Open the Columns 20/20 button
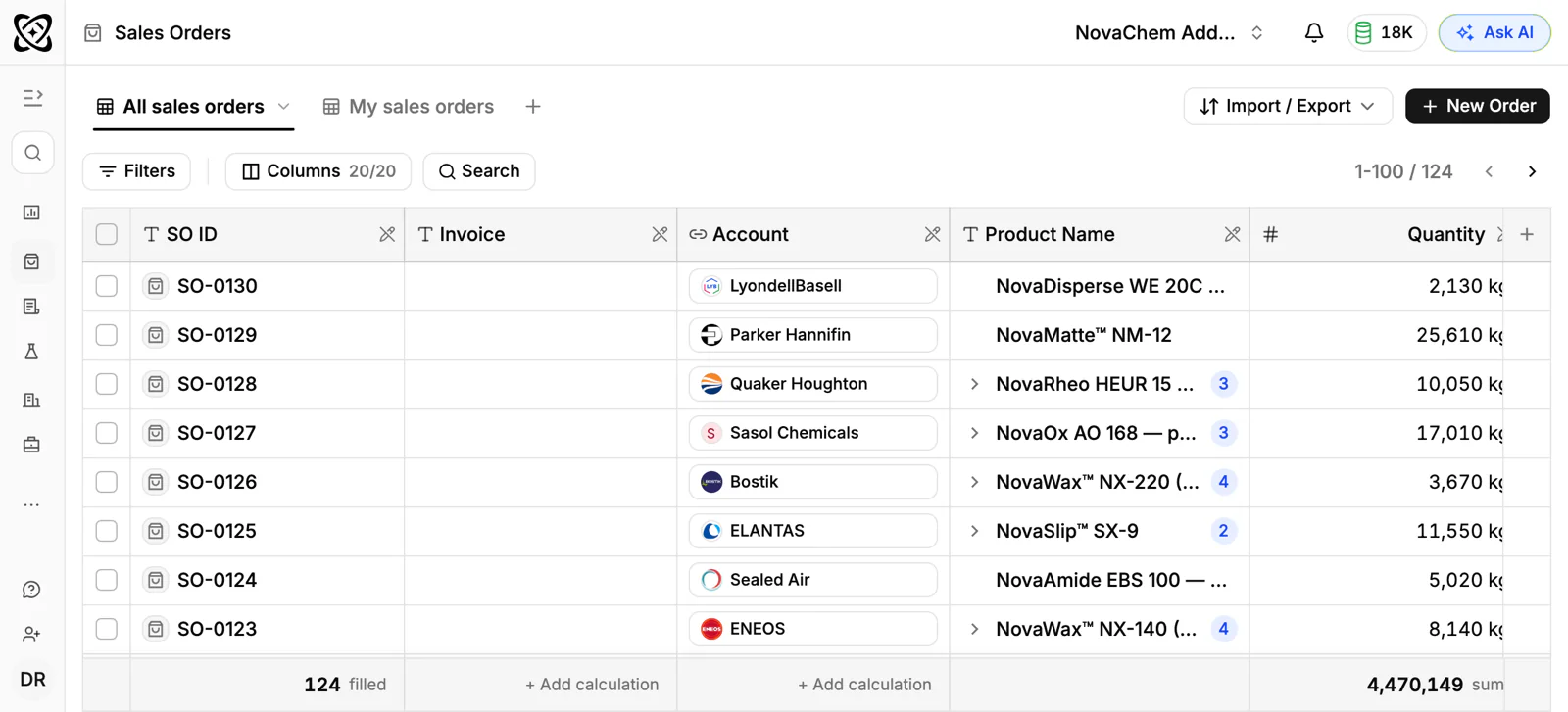Viewport: 1568px width, 712px height. click(318, 171)
